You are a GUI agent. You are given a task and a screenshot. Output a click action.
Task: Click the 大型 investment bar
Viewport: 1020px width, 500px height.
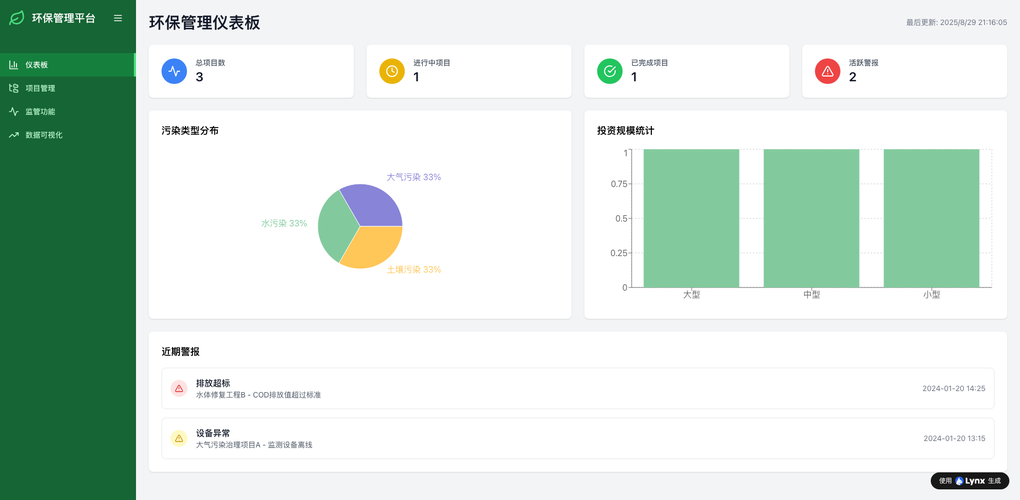point(691,218)
